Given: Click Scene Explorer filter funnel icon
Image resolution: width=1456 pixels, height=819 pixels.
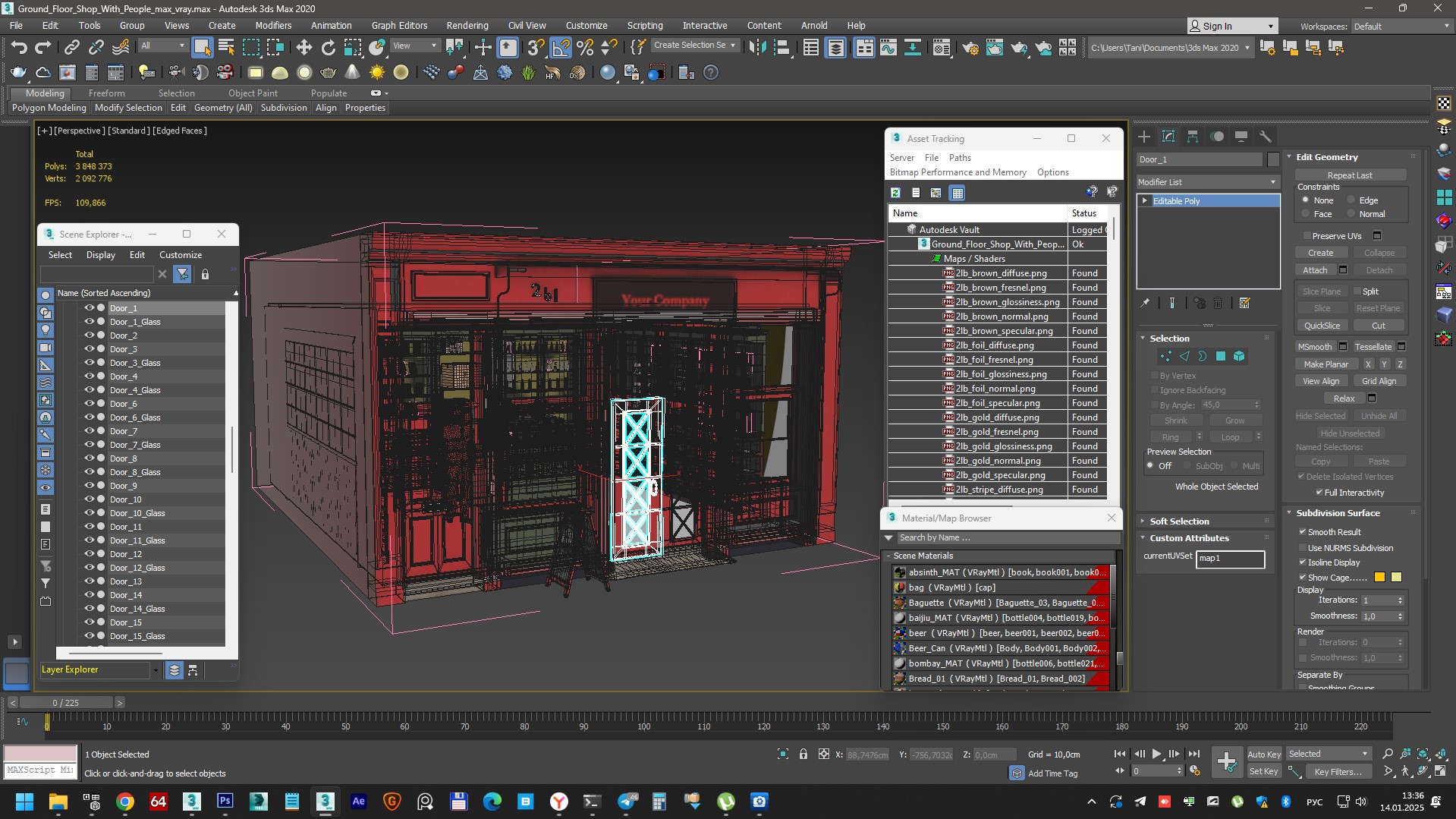Looking at the screenshot, I should (x=182, y=274).
